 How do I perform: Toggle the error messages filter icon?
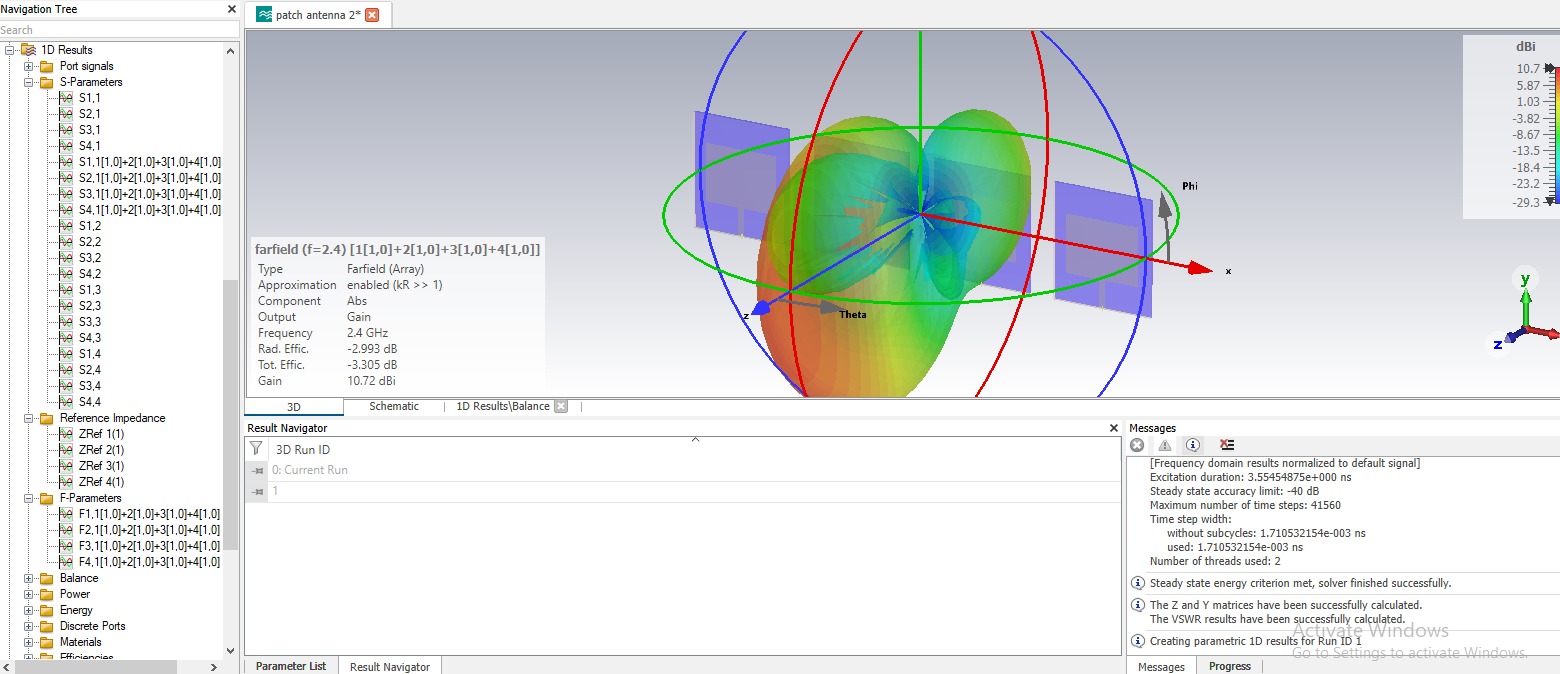1137,445
